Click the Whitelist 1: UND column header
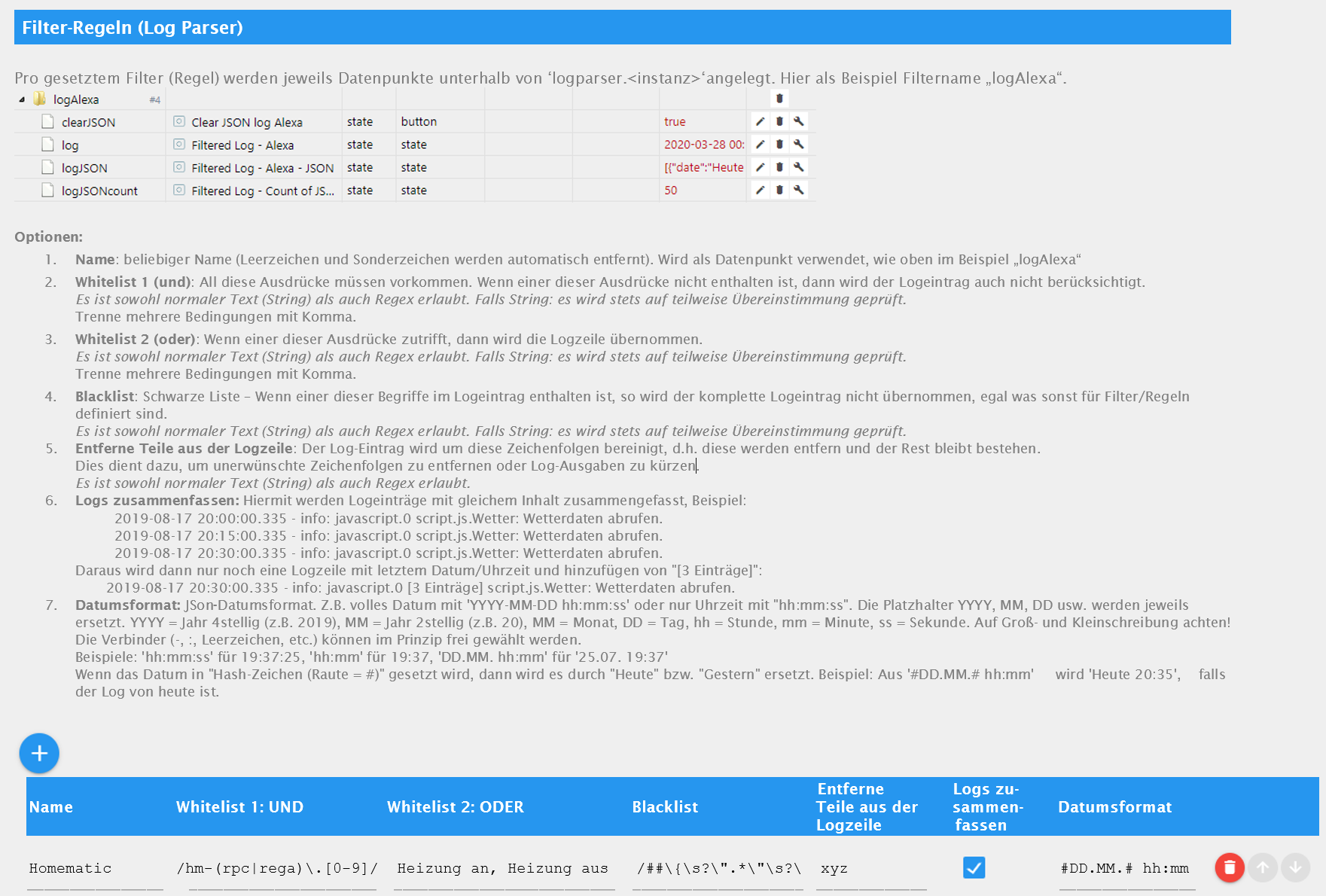The image size is (1326, 896). point(239,807)
